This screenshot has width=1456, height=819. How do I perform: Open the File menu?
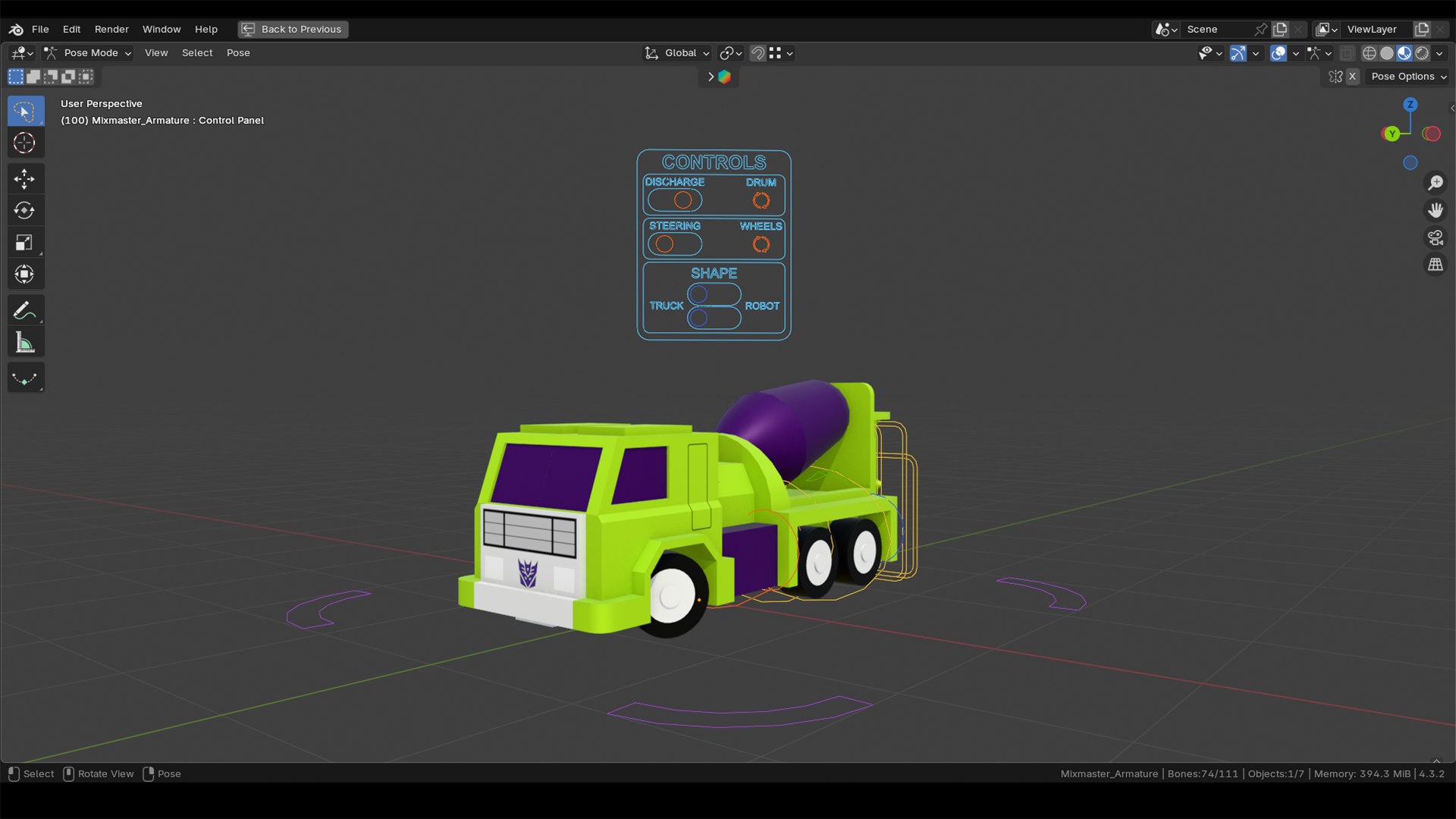point(40,29)
